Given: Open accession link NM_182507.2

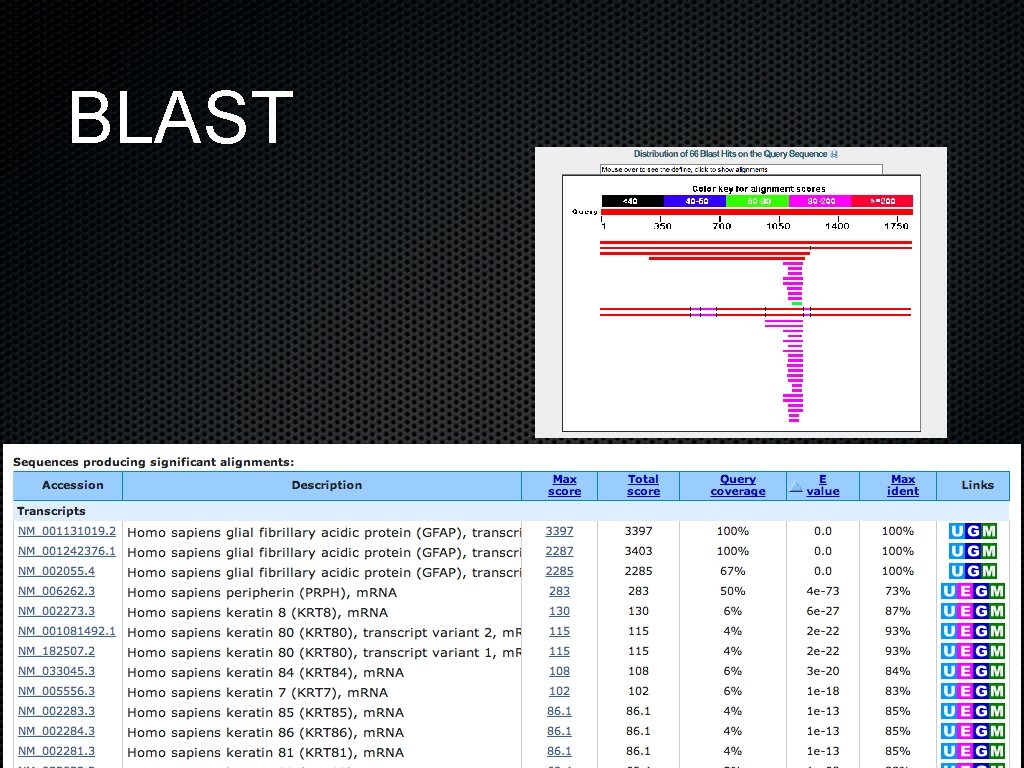Looking at the screenshot, I should coord(56,651).
